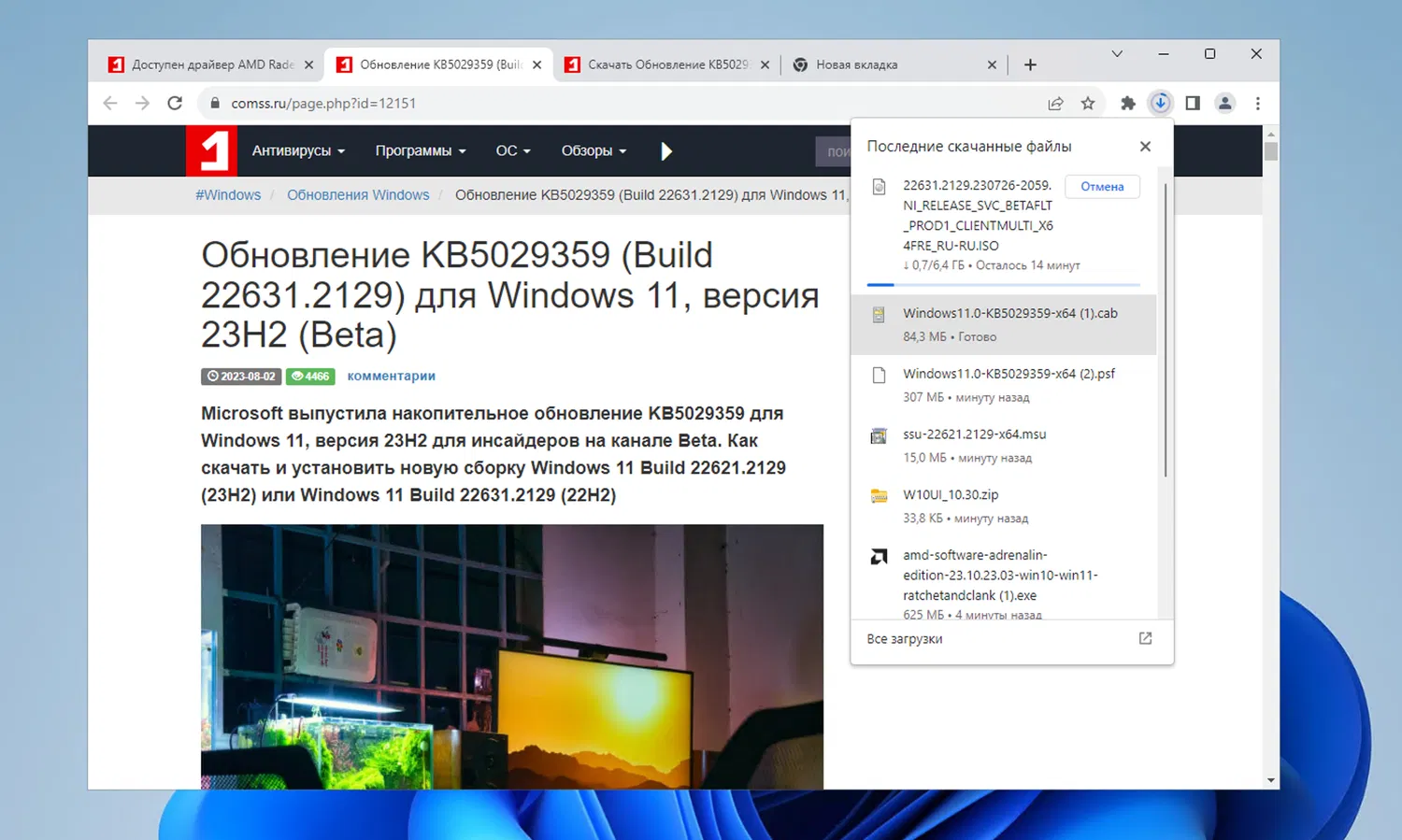Click the page scroll-down arrow
The image size is (1402, 840).
[1270, 780]
